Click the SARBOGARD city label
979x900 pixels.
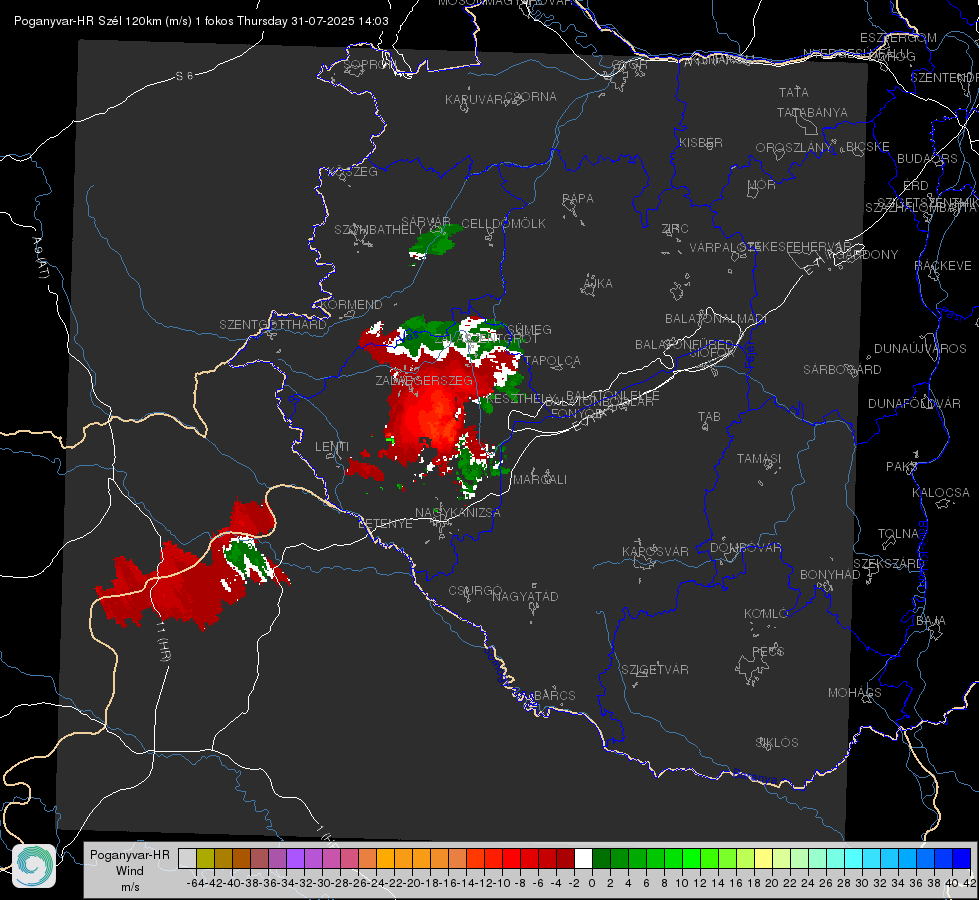tap(842, 369)
